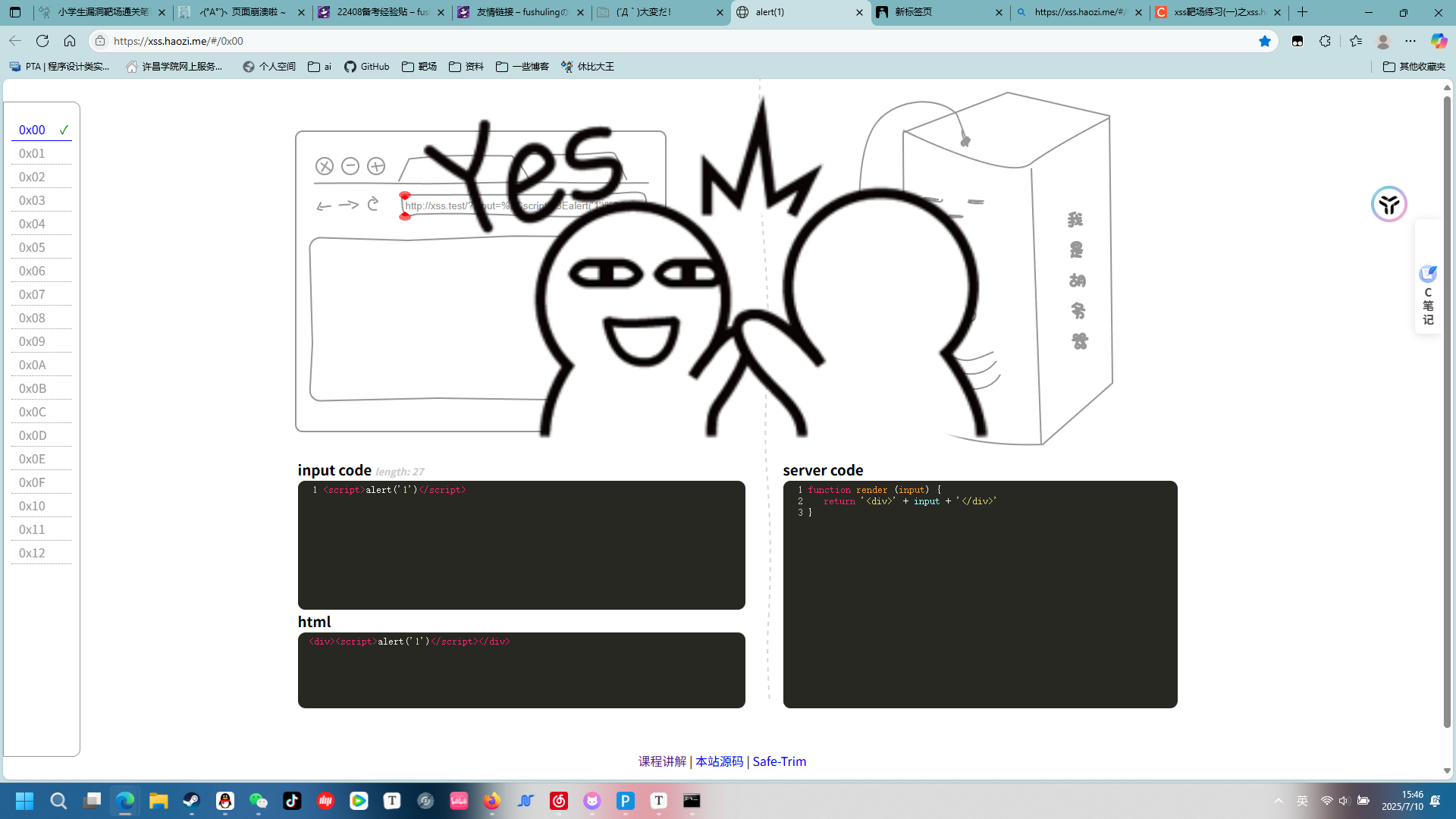
Task: Select level 0x0D in the sidebar
Action: pyautogui.click(x=42, y=435)
